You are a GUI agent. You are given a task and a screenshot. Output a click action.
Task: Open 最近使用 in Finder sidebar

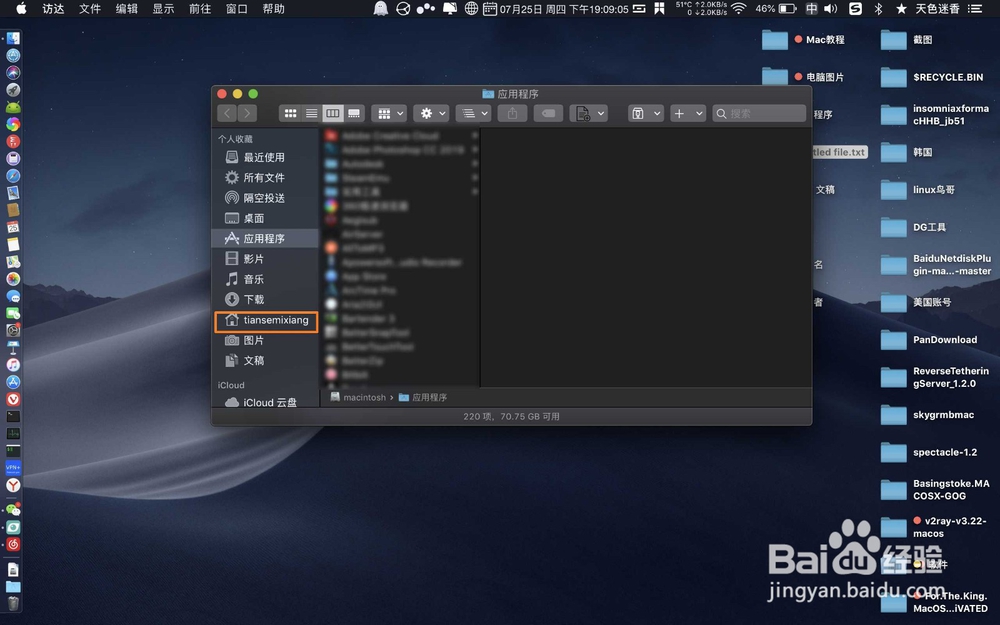(x=265, y=158)
